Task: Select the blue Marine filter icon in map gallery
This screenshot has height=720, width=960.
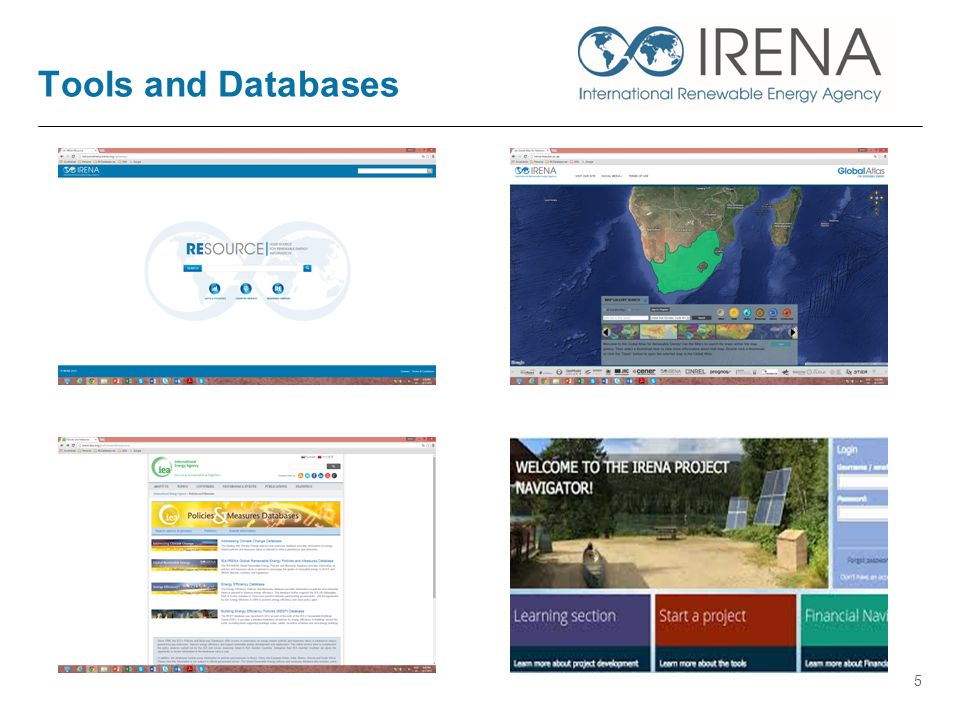Action: point(773,313)
